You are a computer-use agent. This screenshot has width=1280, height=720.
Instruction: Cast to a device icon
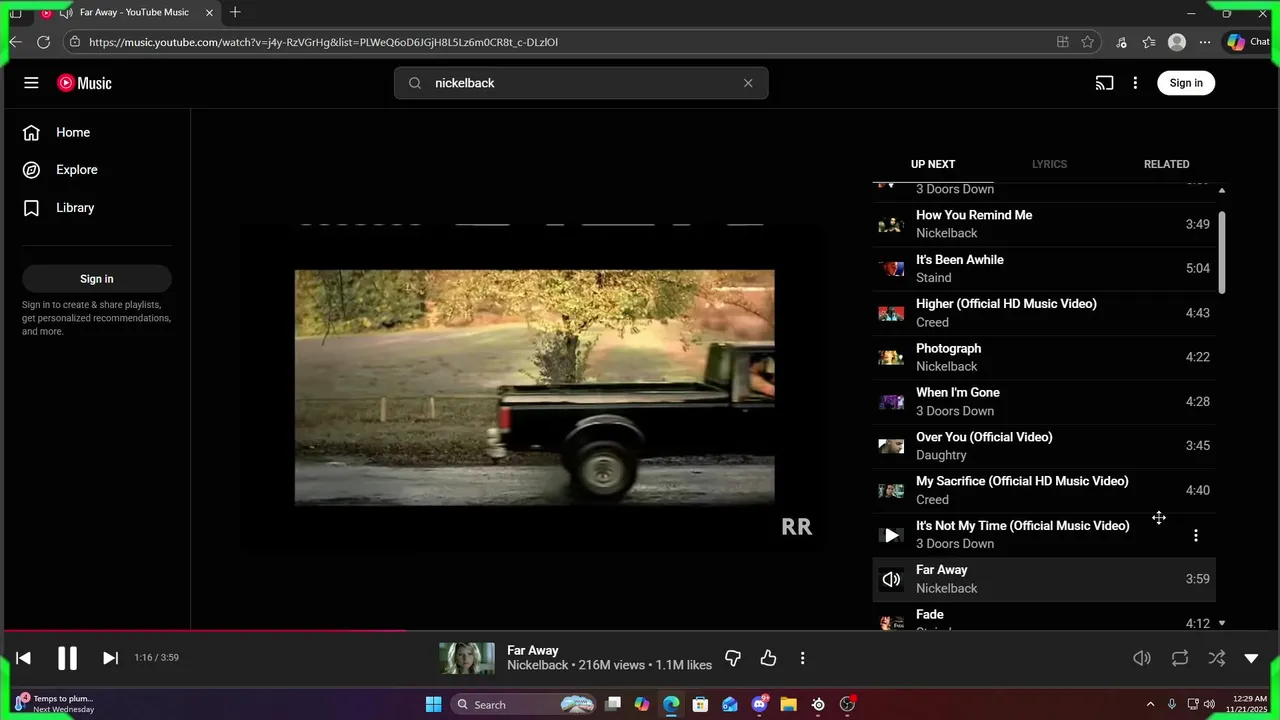1104,83
